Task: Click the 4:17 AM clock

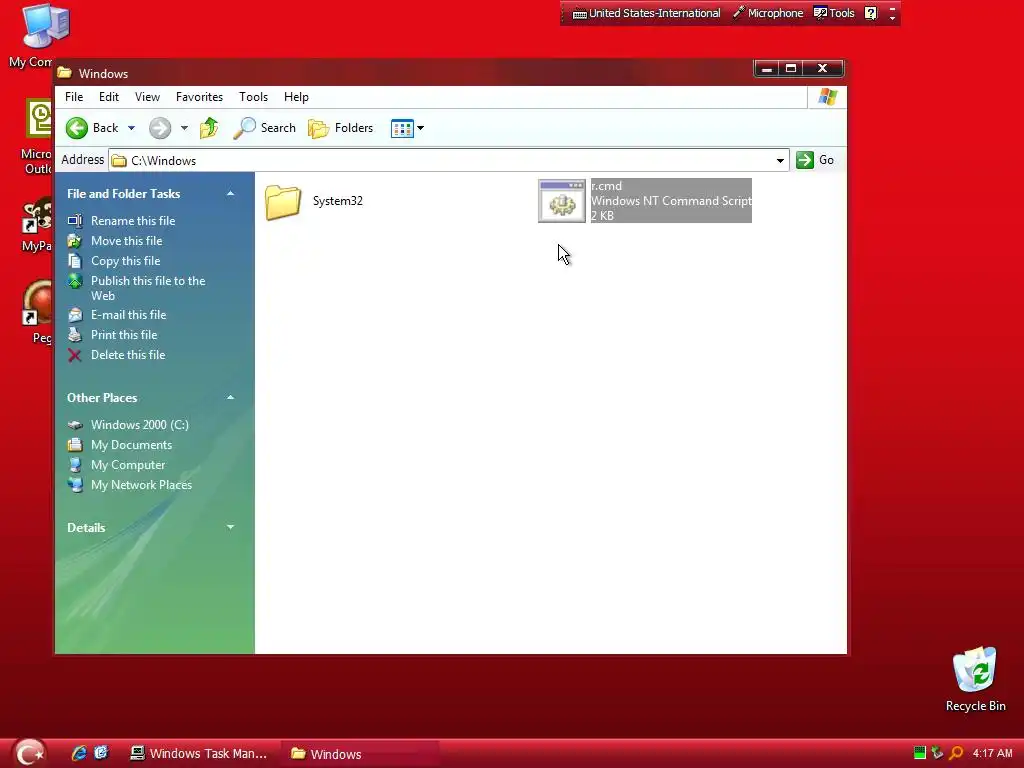Action: tap(992, 753)
